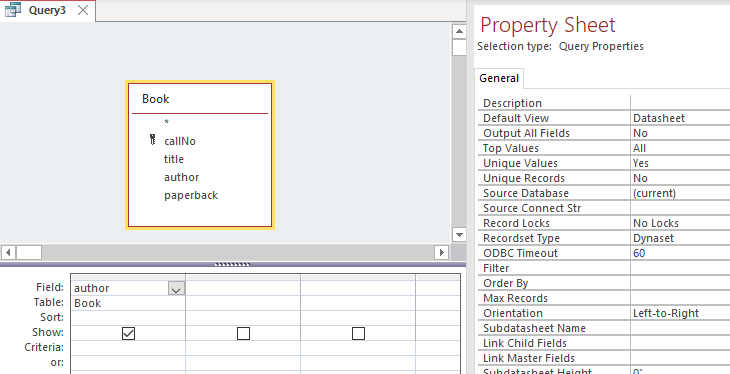Viewport: 730px width, 374px height.
Task: Open the Default View Datasheet value
Action: pos(680,118)
